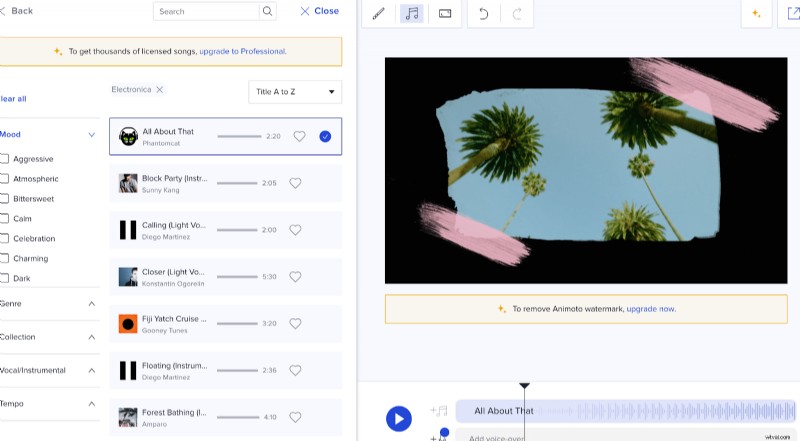Screen dimensions: 800x441
Task: Open the upgrade now watermark link
Action: (651, 309)
